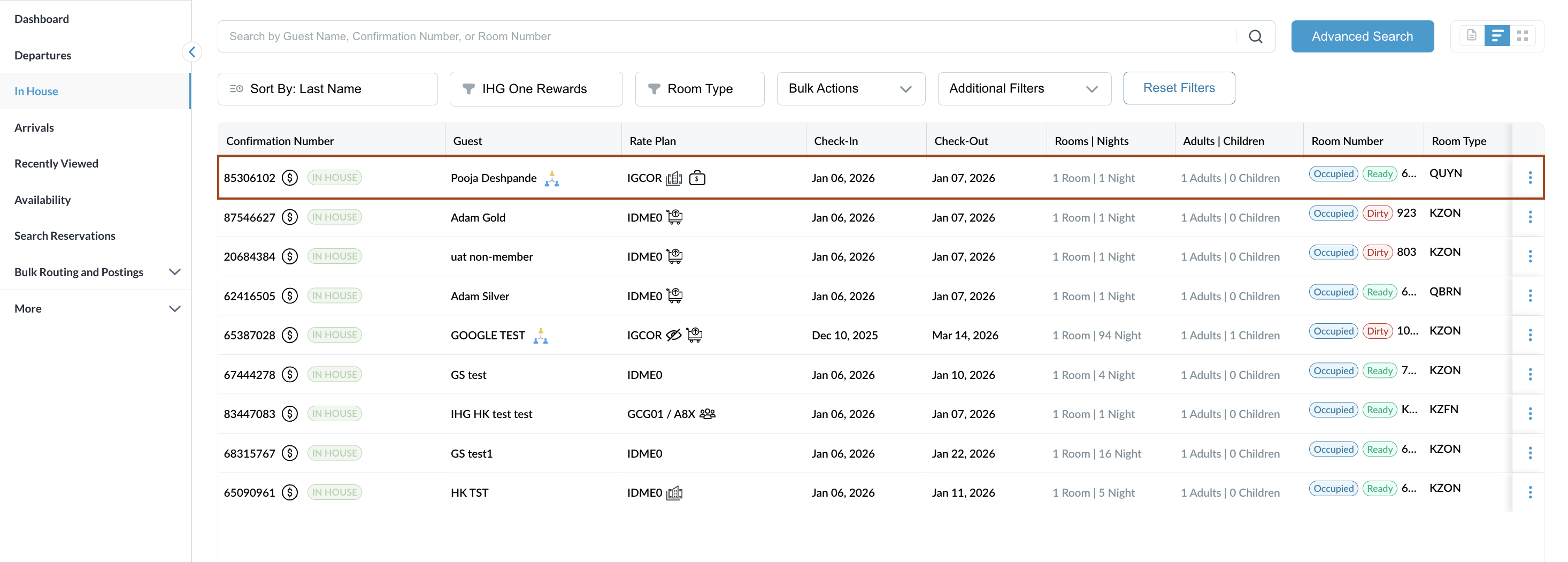Open Departures from the sidebar
The height and width of the screenshot is (562, 1568).
[x=43, y=56]
